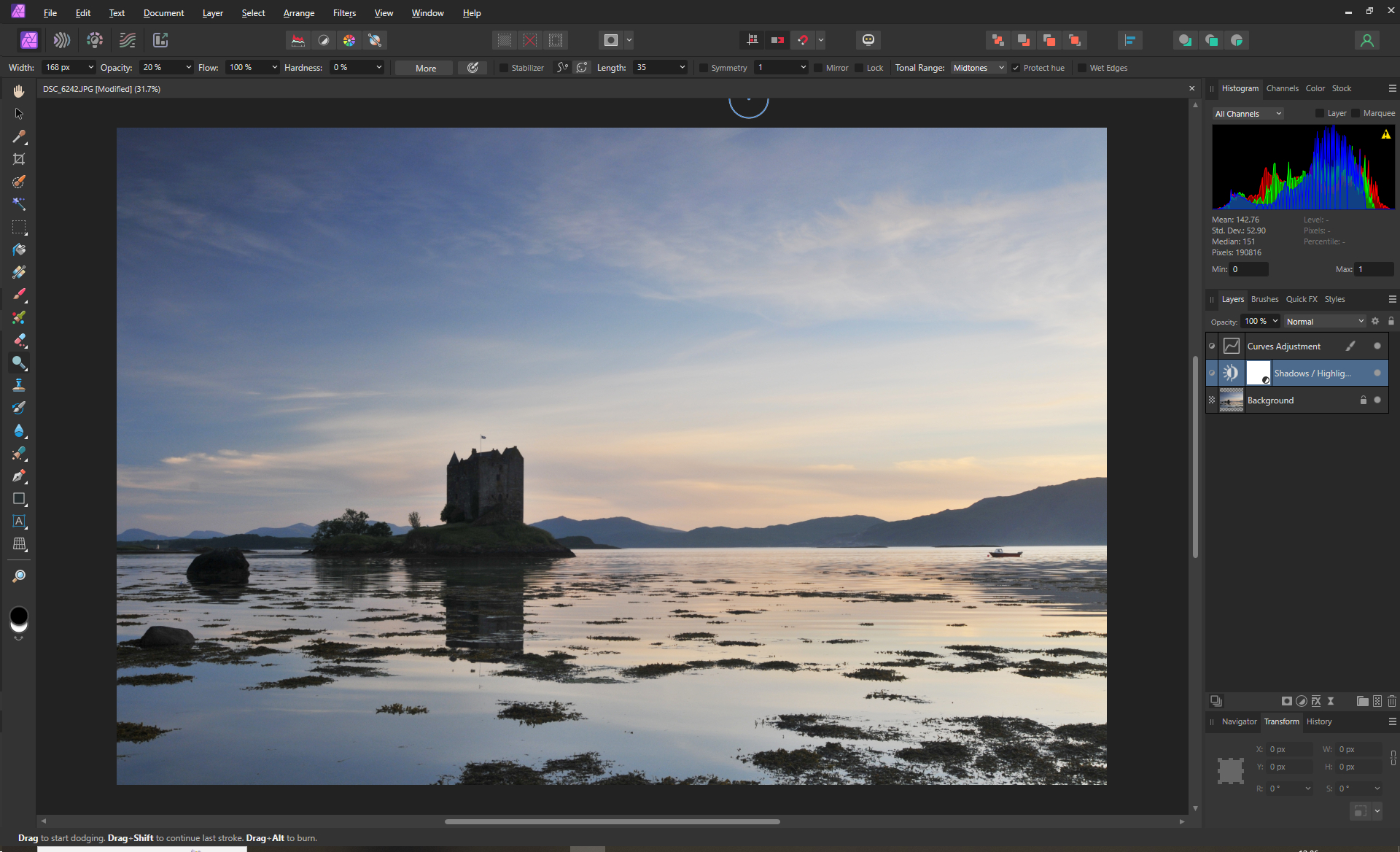
Task: Apply Auto Colors wheel from toolbar
Action: point(349,40)
